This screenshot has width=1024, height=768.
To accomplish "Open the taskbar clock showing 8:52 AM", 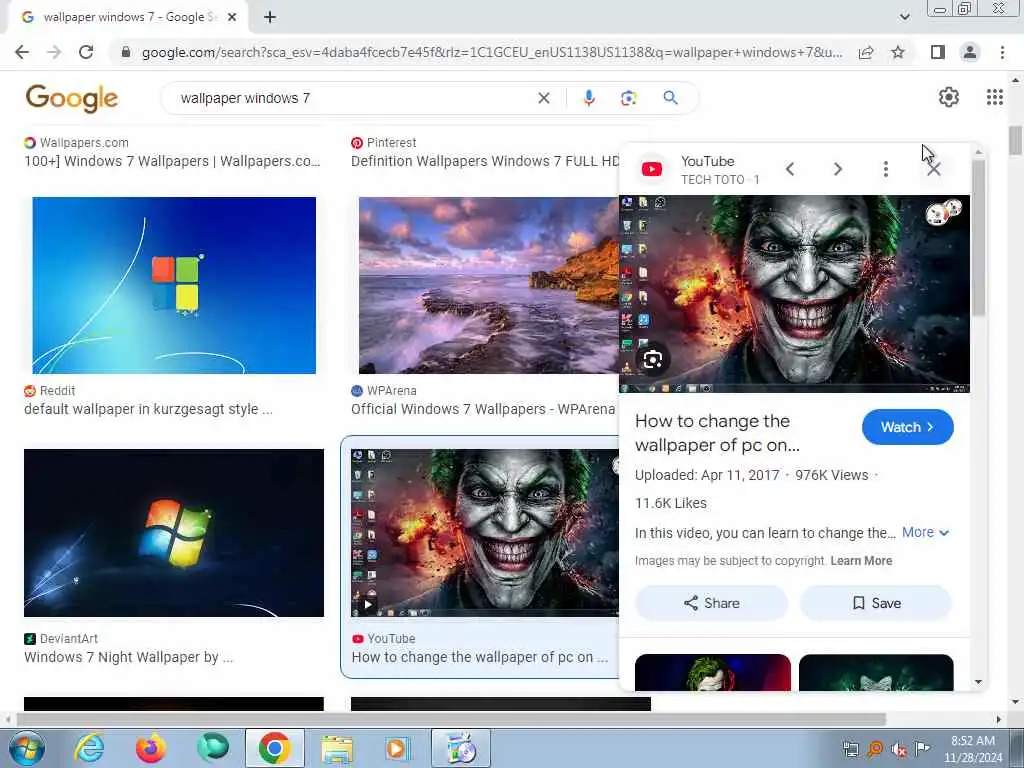I will 972,749.
